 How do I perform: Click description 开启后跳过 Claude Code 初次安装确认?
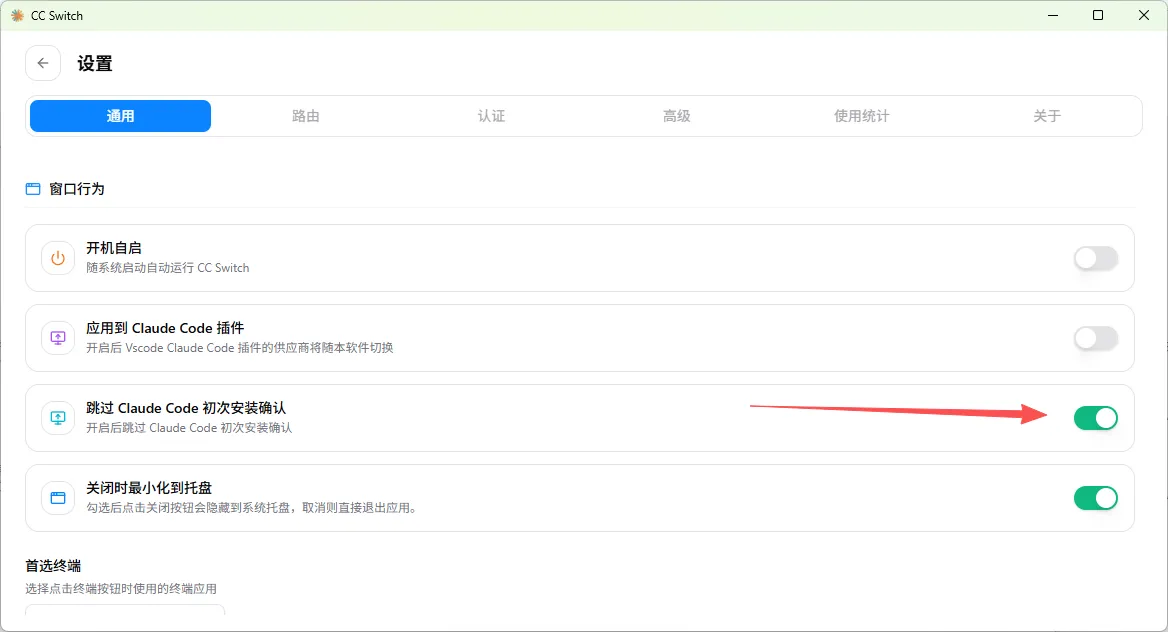click(188, 428)
